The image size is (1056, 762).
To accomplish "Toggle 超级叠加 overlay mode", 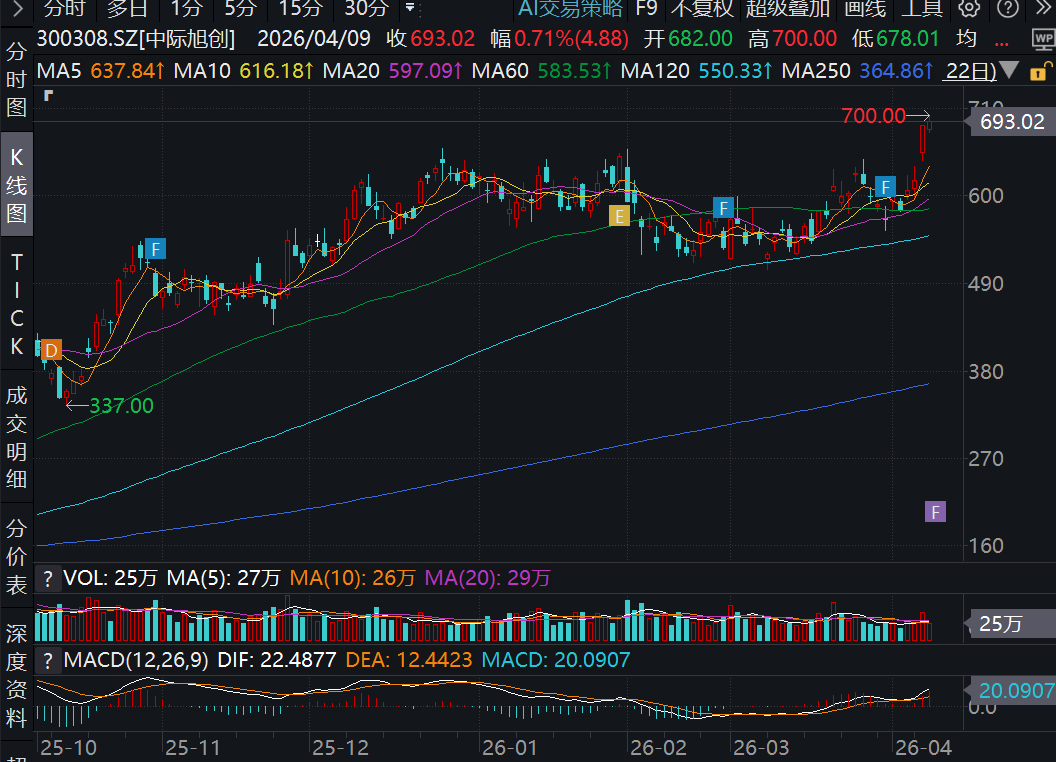I will (787, 9).
